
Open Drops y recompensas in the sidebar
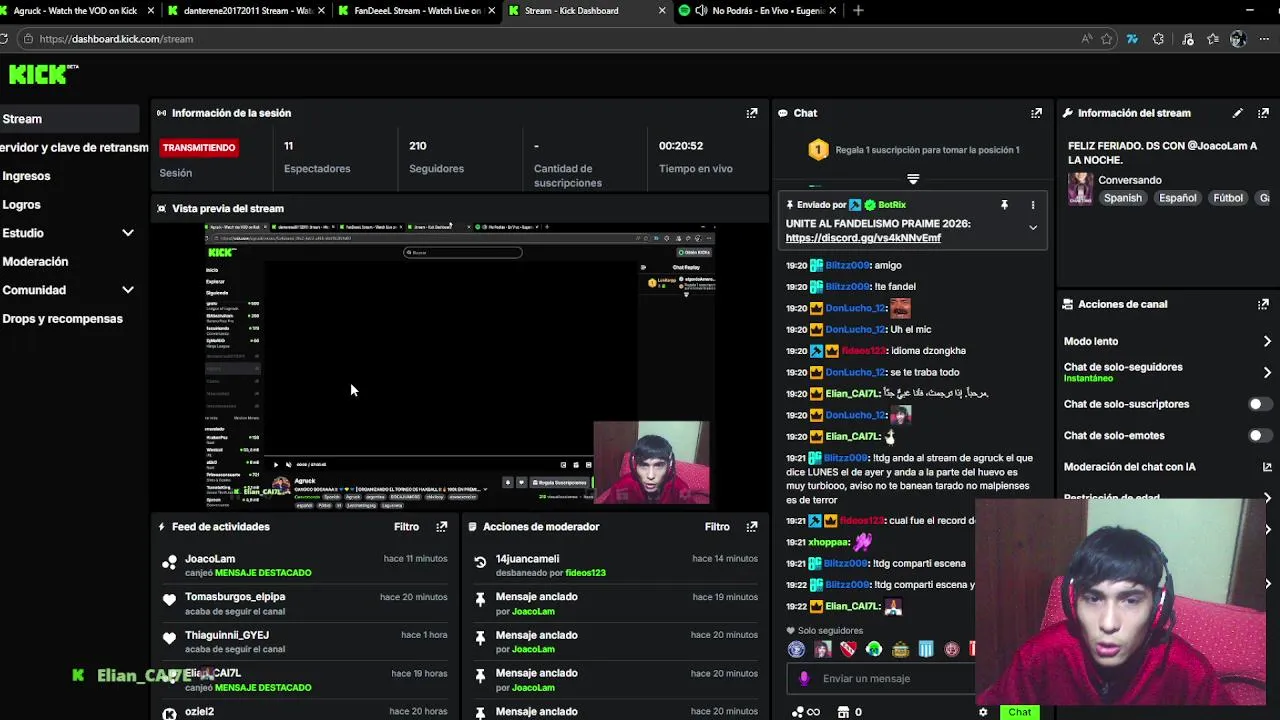[x=62, y=319]
